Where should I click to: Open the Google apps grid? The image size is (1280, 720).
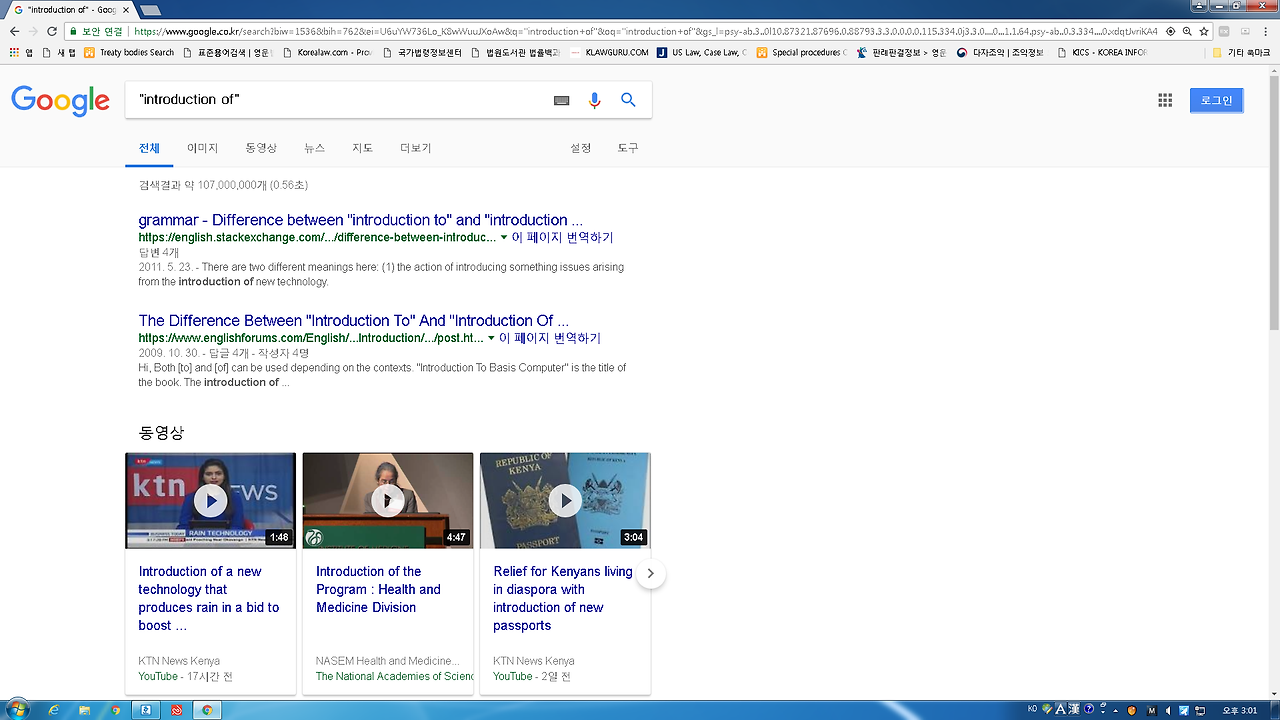pos(1165,100)
